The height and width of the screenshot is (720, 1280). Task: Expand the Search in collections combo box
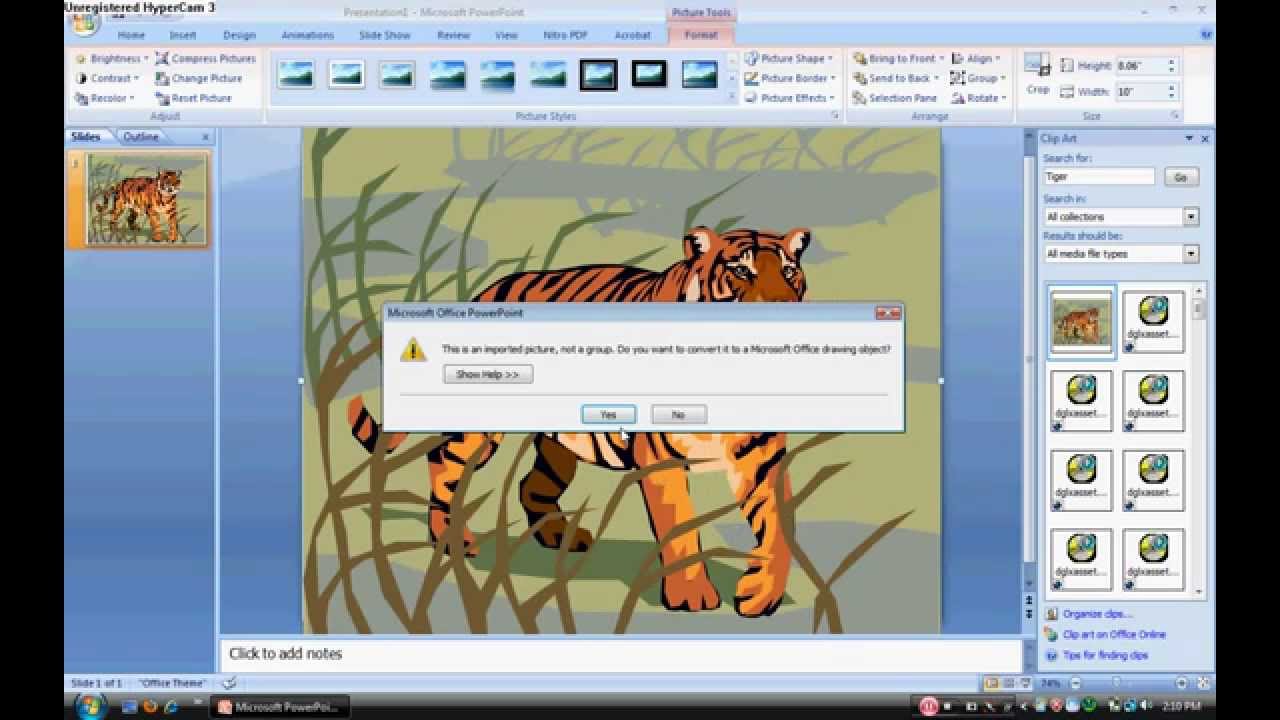point(1191,217)
